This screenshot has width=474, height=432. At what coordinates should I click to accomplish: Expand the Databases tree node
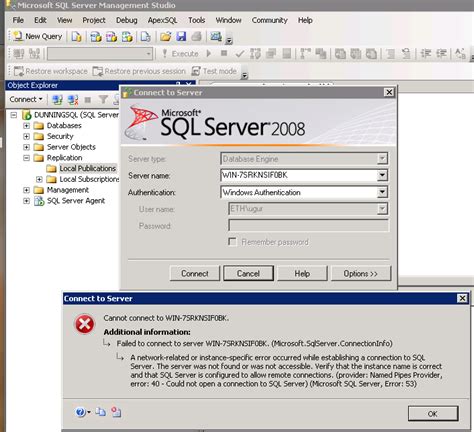click(x=26, y=126)
